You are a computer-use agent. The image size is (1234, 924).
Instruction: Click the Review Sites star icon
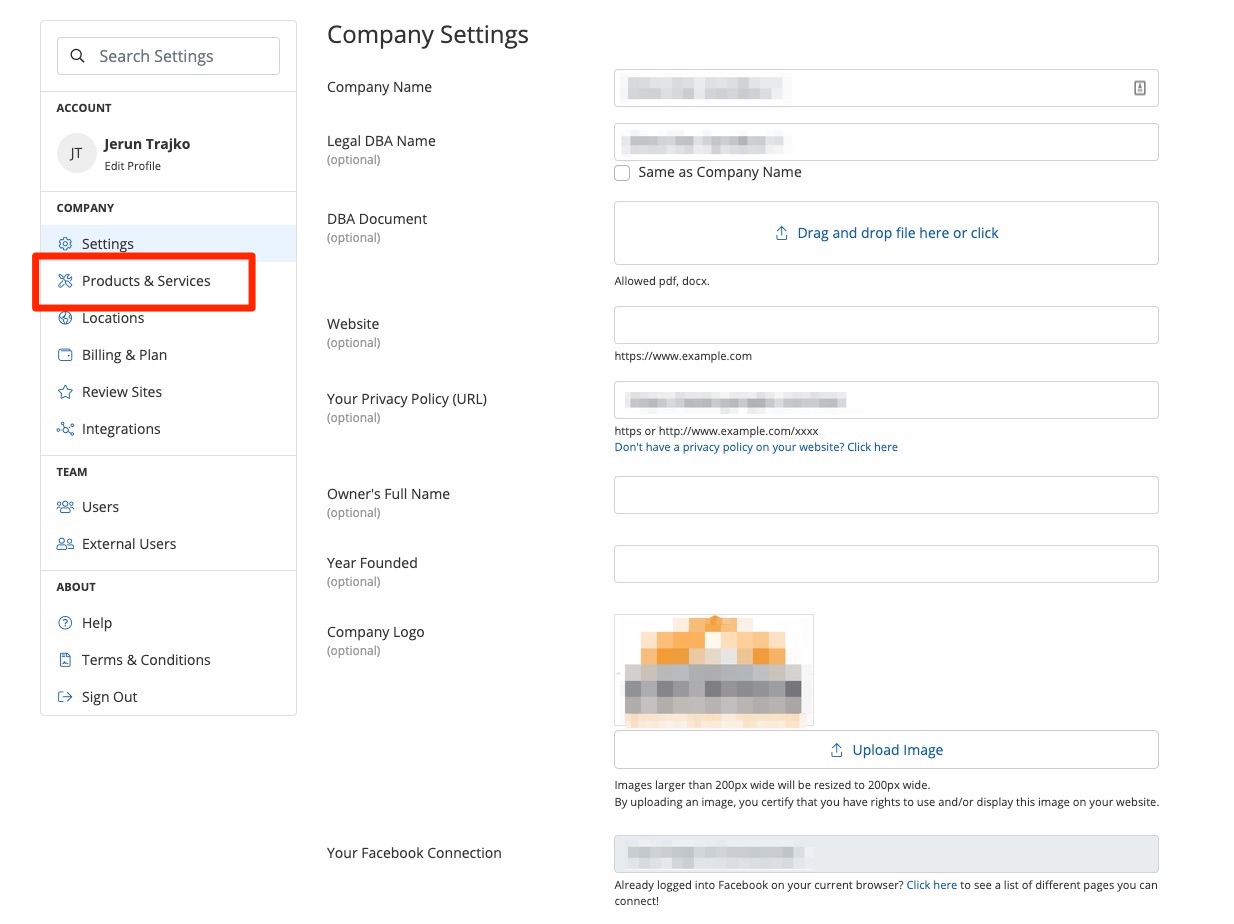point(65,392)
